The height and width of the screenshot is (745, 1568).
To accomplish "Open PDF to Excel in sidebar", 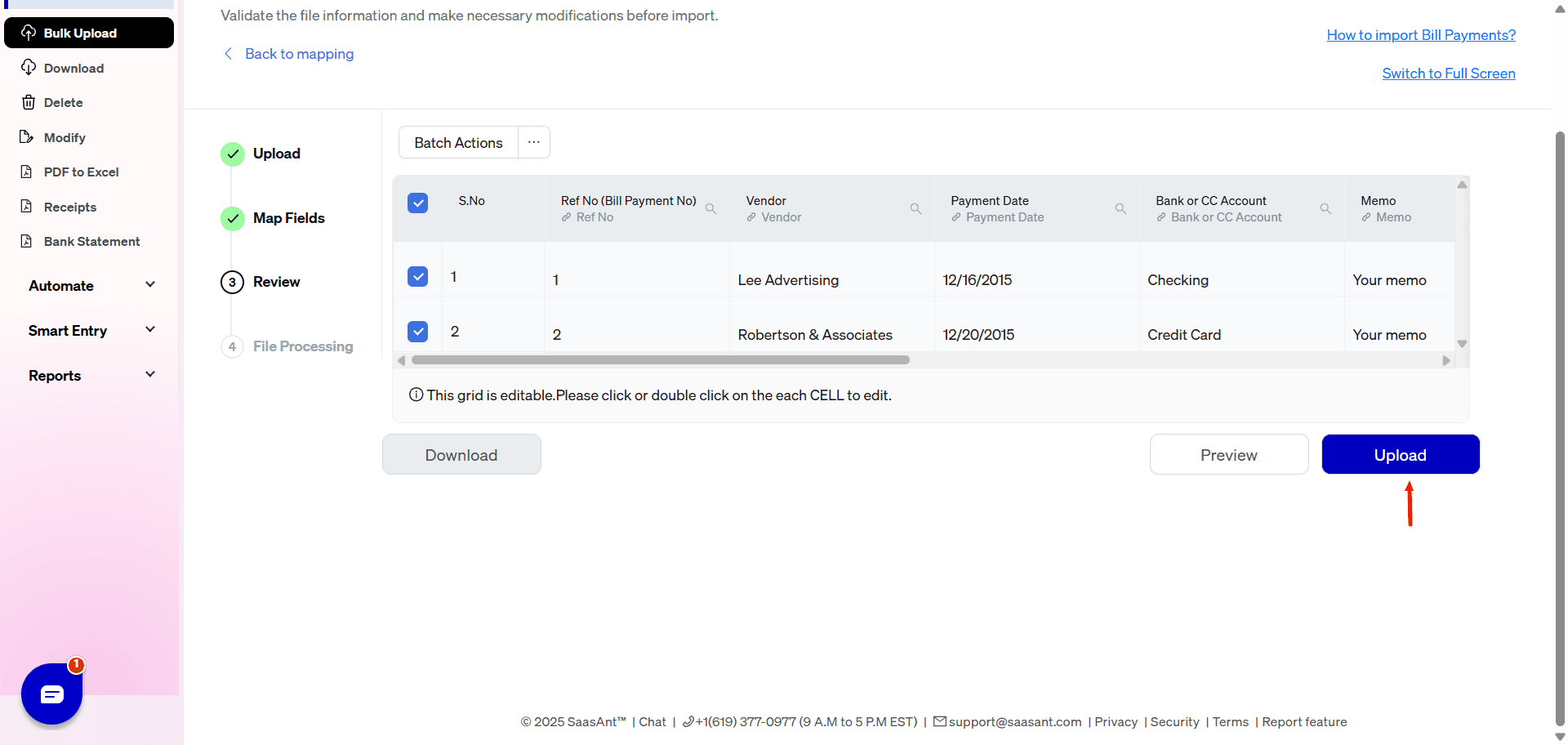I will pyautogui.click(x=81, y=172).
